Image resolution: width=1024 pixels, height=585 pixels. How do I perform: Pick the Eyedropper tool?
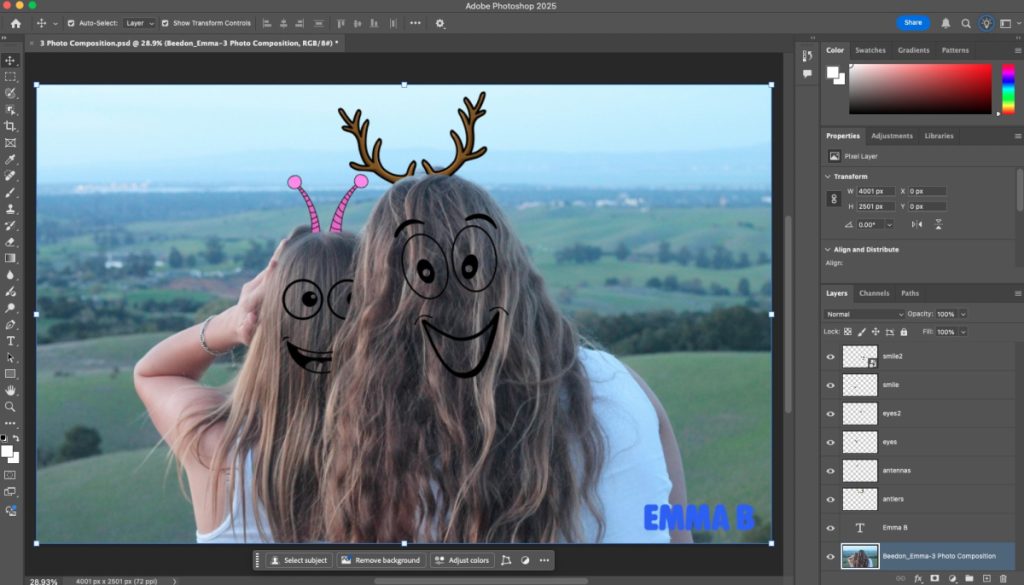(x=10, y=160)
